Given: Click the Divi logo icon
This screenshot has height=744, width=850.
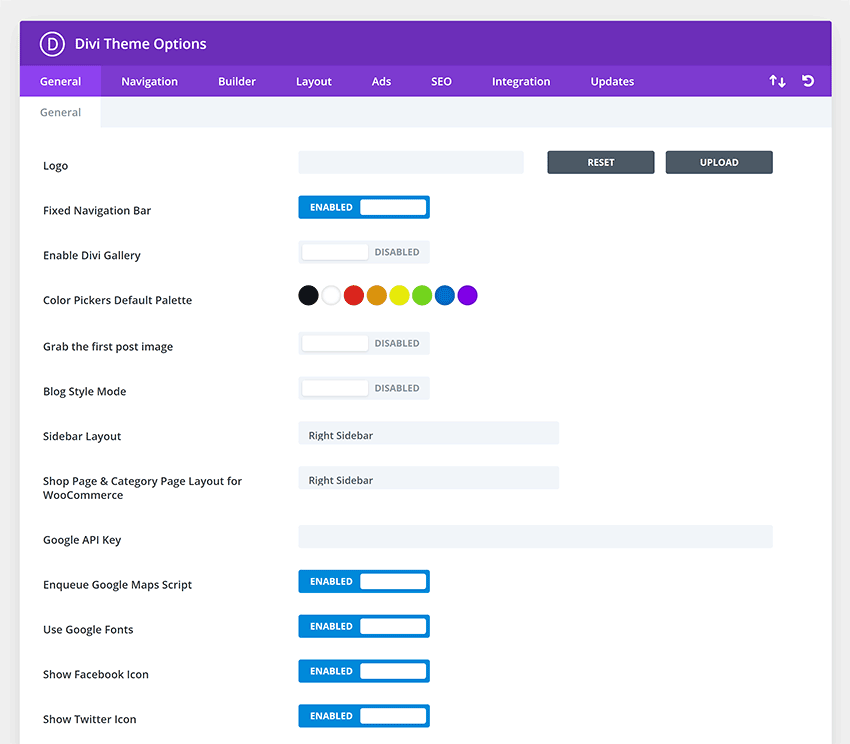Looking at the screenshot, I should (x=52, y=44).
